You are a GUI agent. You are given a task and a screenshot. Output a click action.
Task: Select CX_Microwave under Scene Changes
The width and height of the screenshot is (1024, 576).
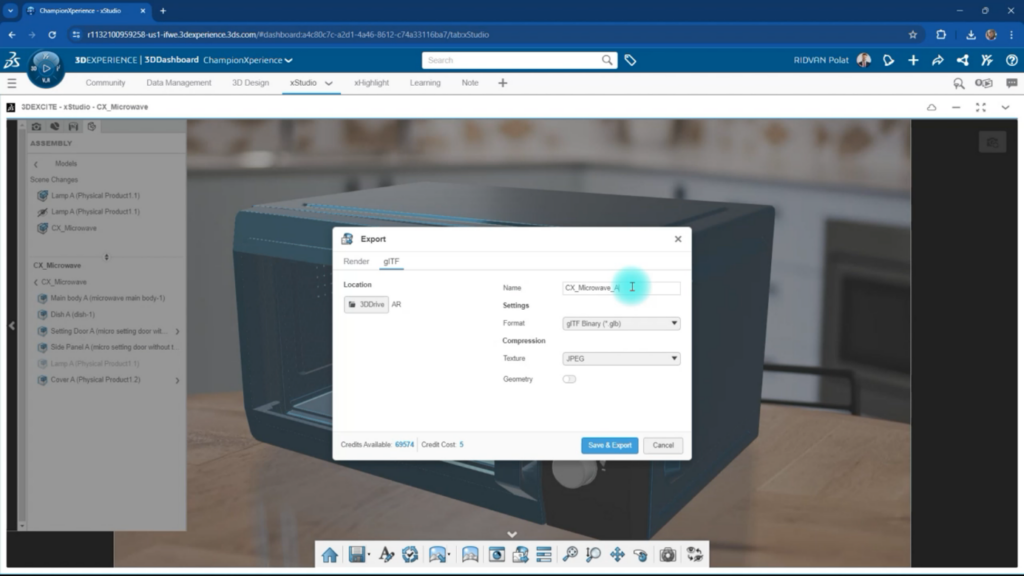click(74, 229)
